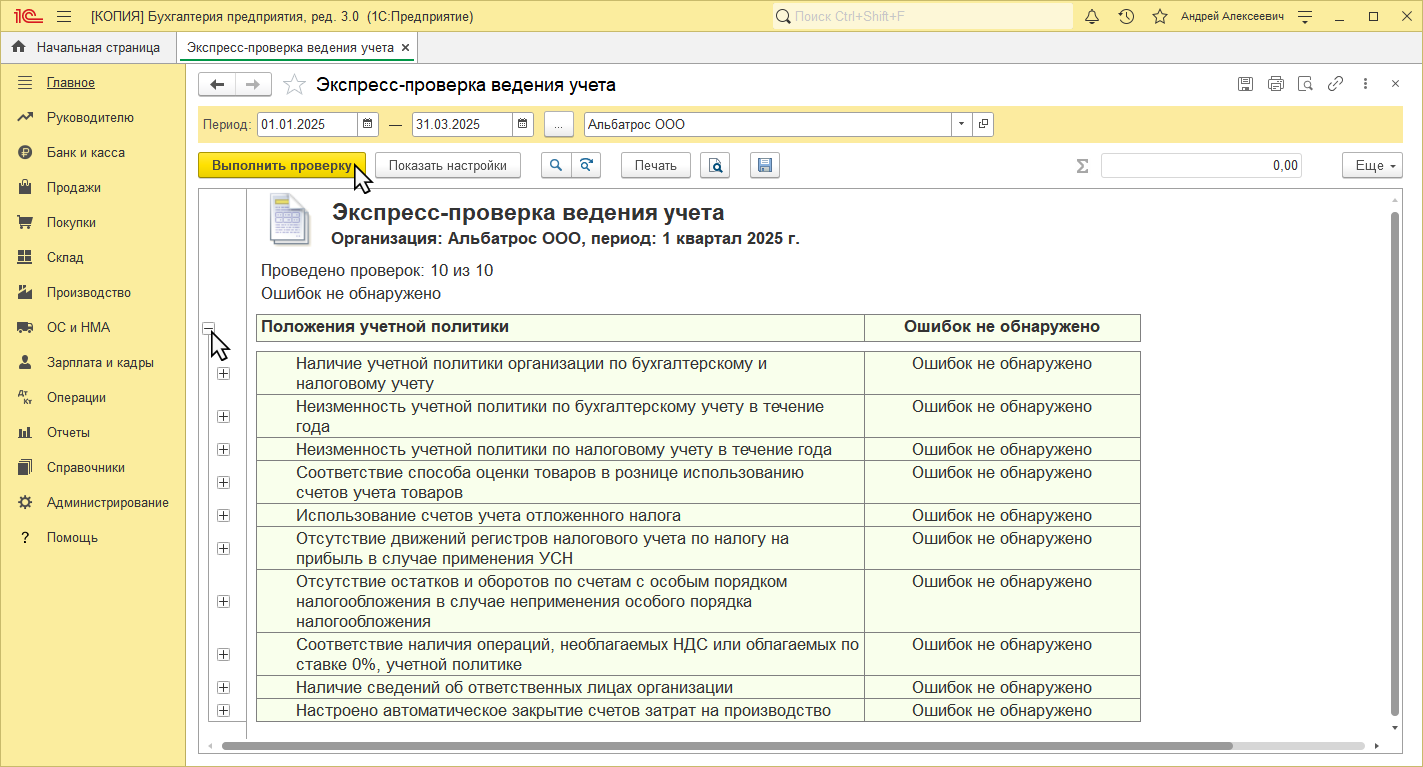Open Банк и касса section
Image resolution: width=1423 pixels, height=767 pixels.
coord(85,153)
